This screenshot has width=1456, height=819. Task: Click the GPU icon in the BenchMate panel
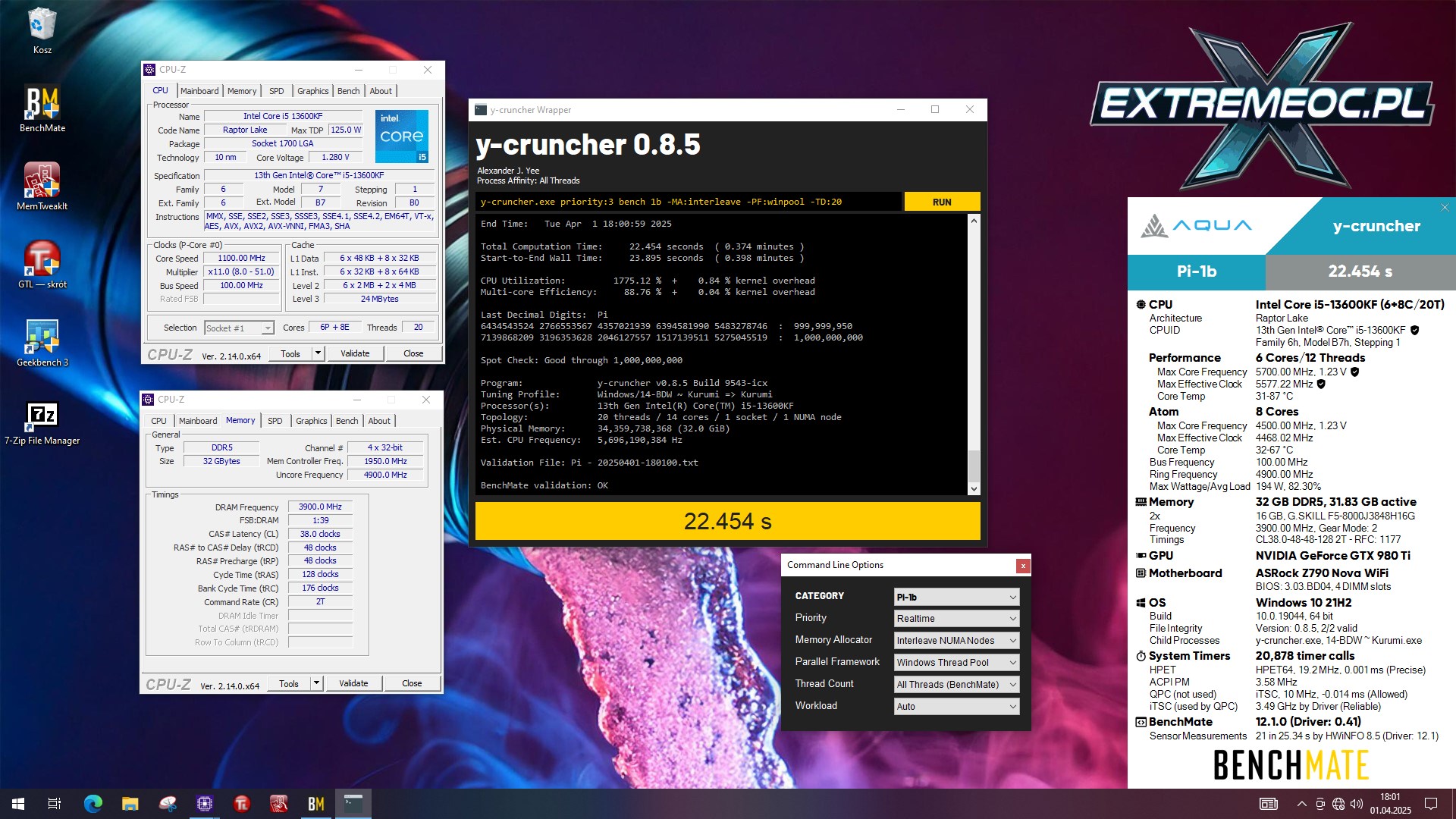coord(1141,555)
